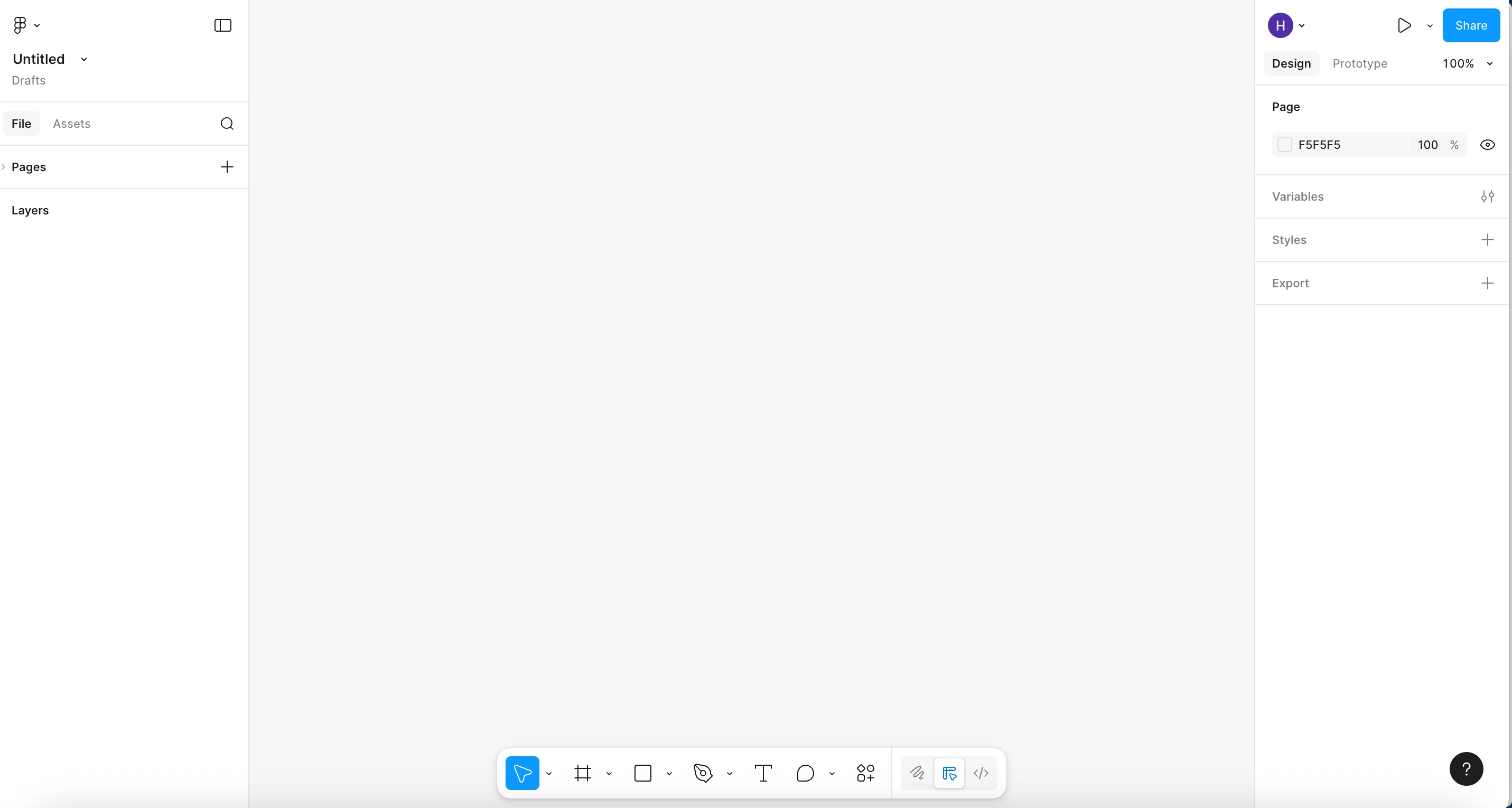Image resolution: width=1512 pixels, height=808 pixels.
Task: Expand the Untitled file name menu
Action: coord(84,59)
